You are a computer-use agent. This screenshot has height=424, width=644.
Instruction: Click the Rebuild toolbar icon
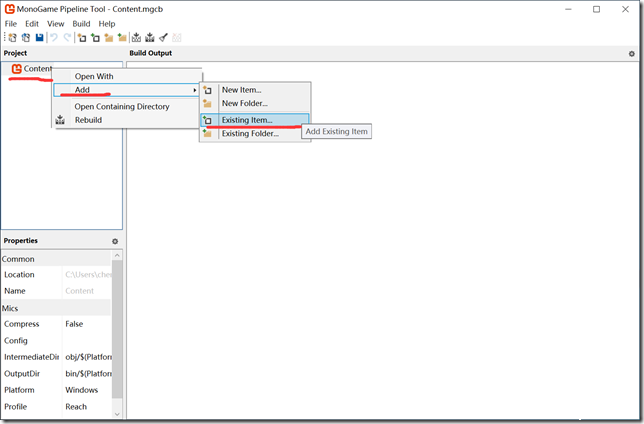[x=149, y=38]
